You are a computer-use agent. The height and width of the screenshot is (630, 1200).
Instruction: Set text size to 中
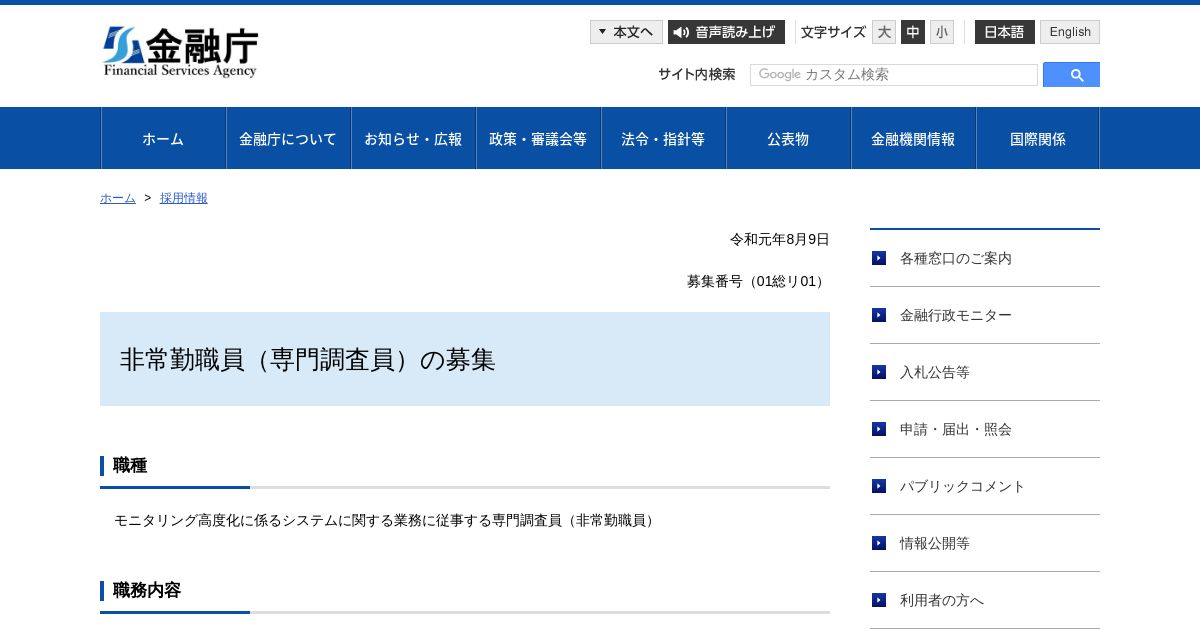pos(913,32)
